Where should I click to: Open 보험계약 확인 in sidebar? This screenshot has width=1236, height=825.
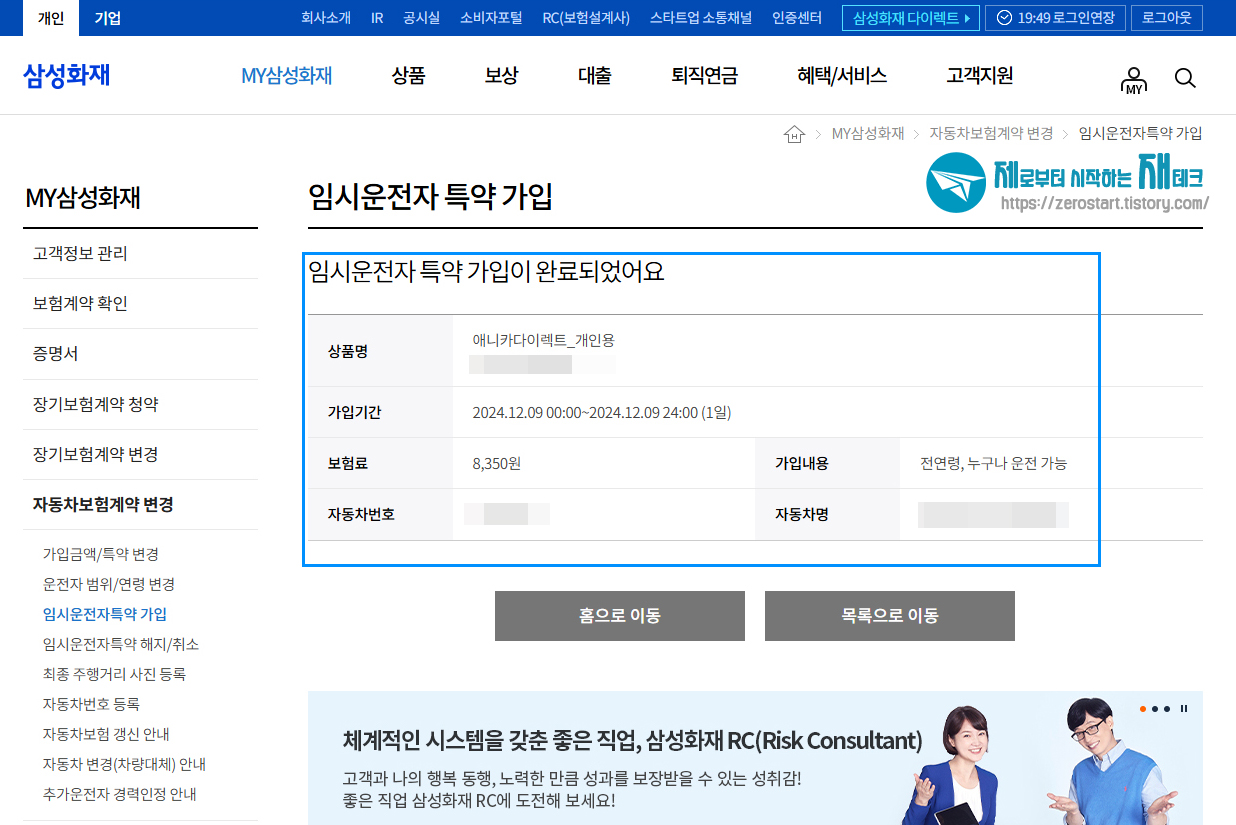[x=140, y=304]
